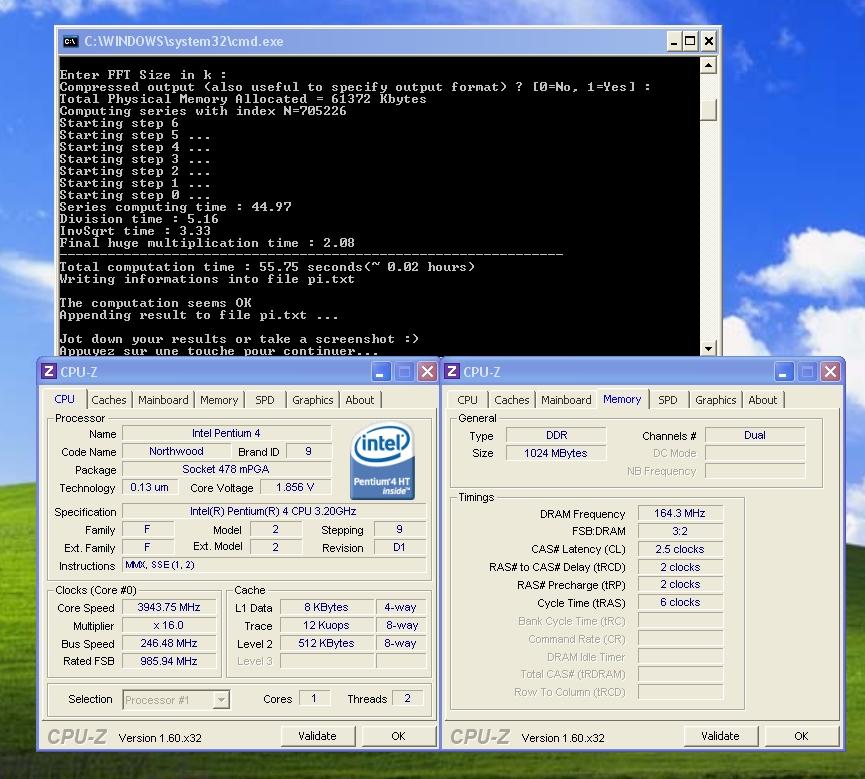Minimize the cmd.exe window

674,41
